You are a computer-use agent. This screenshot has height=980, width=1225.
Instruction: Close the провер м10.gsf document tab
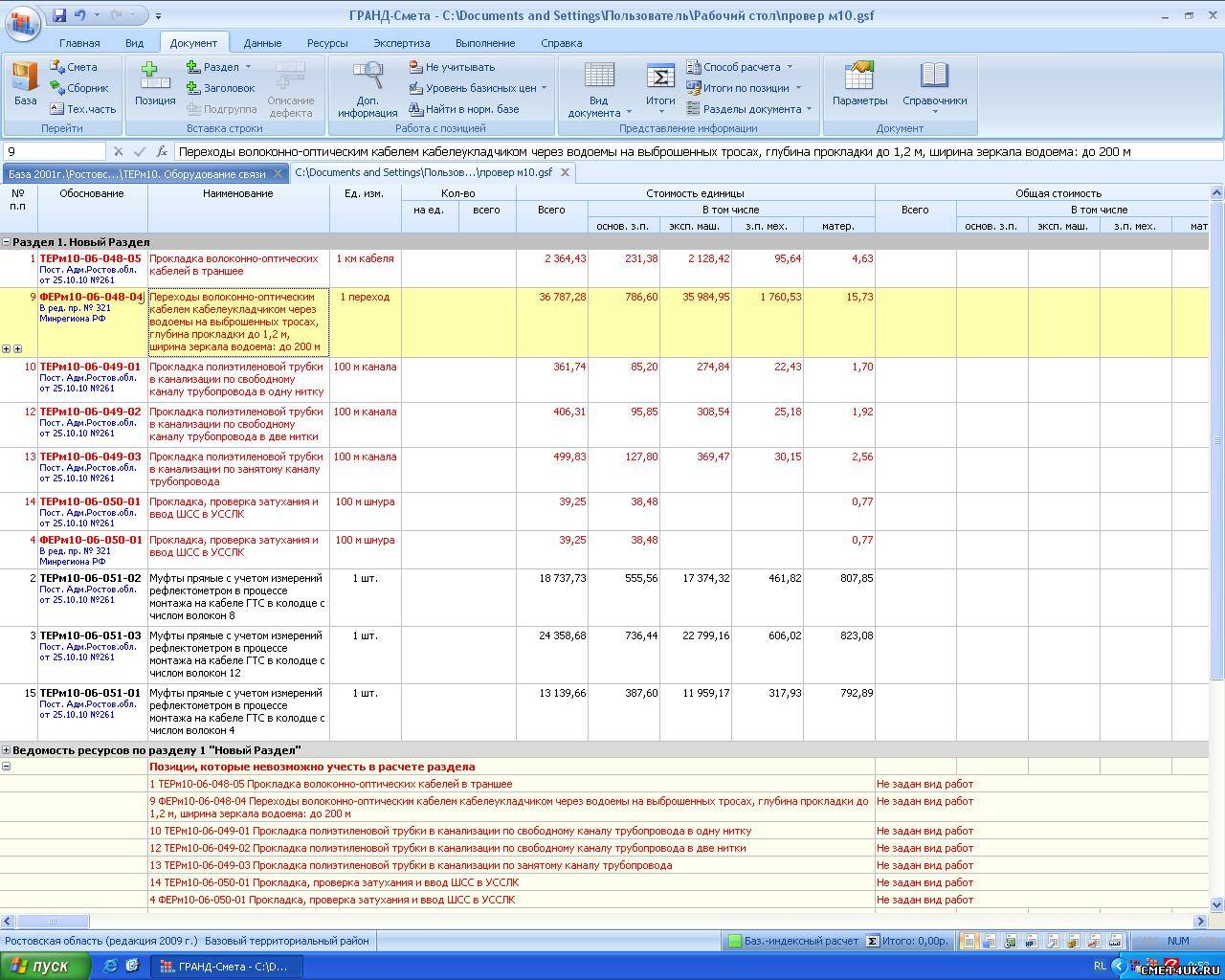tap(565, 172)
